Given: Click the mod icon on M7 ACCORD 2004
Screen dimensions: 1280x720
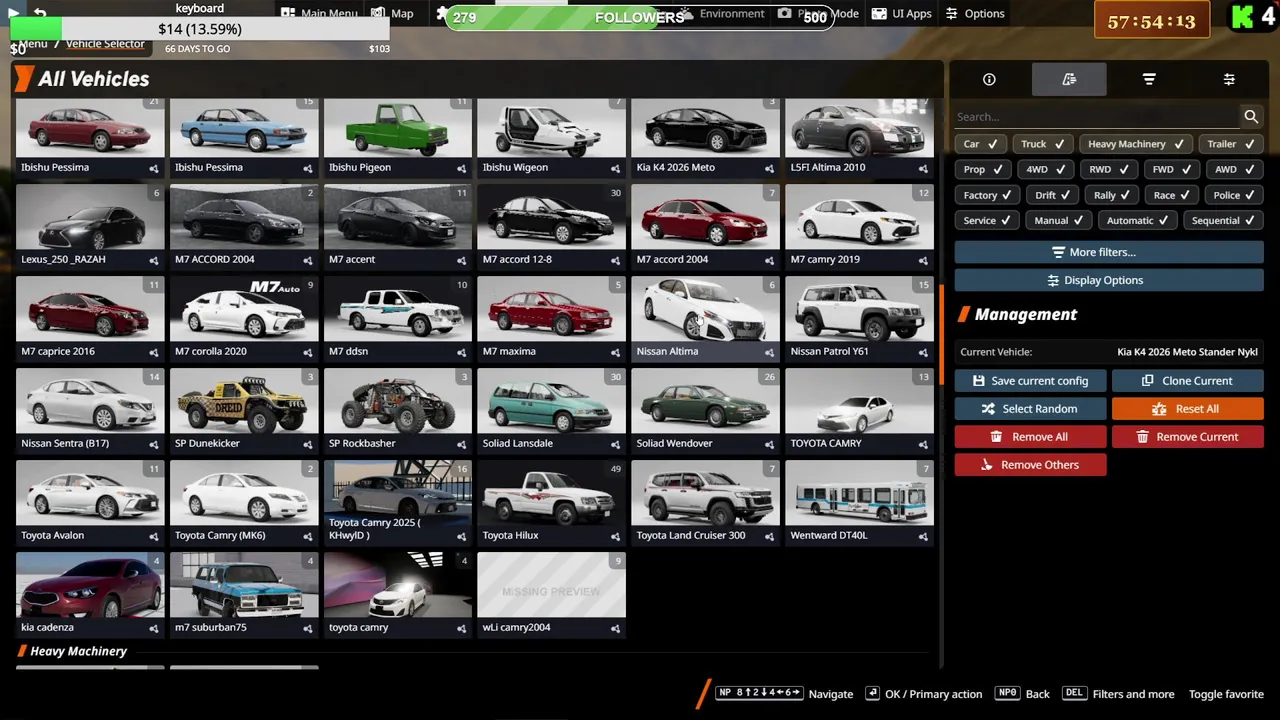Looking at the screenshot, I should pos(307,260).
